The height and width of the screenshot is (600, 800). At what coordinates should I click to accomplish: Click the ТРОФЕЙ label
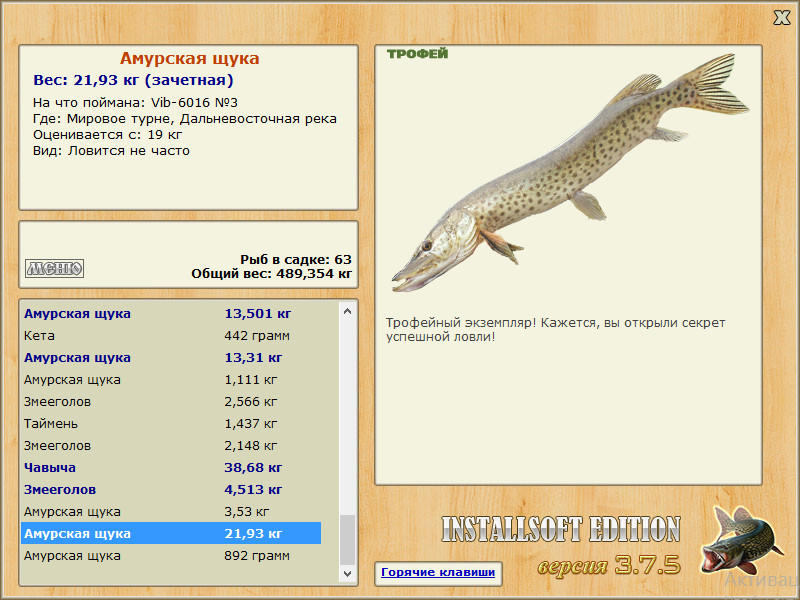[x=417, y=54]
